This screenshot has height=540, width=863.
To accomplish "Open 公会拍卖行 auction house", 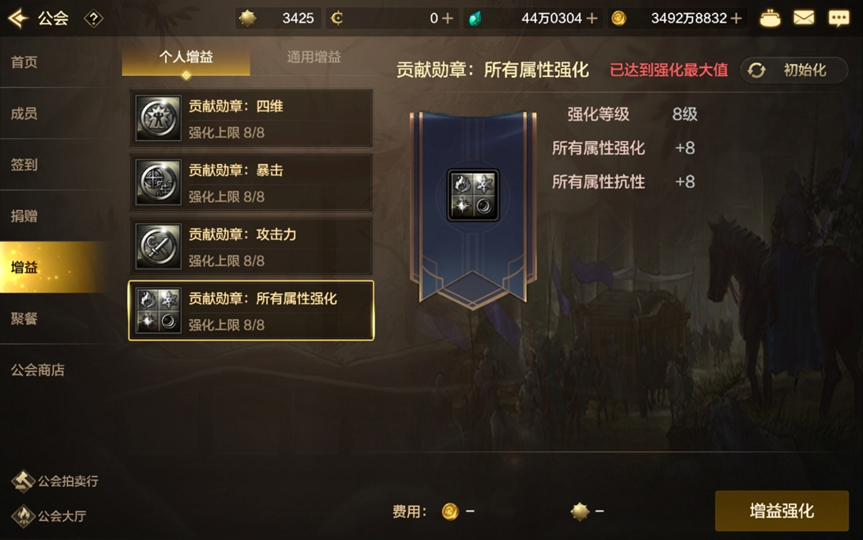I will point(55,481).
